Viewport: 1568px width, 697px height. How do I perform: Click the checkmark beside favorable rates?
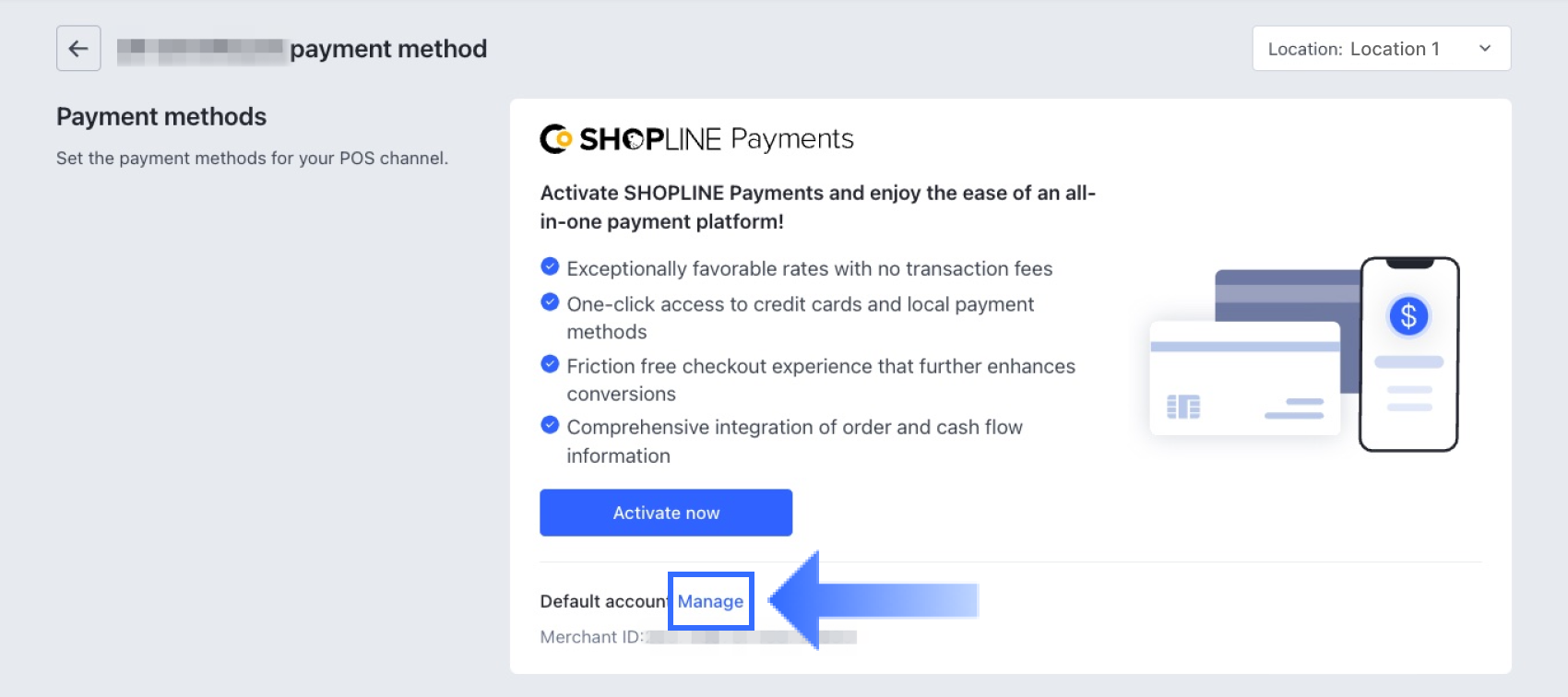(550, 267)
